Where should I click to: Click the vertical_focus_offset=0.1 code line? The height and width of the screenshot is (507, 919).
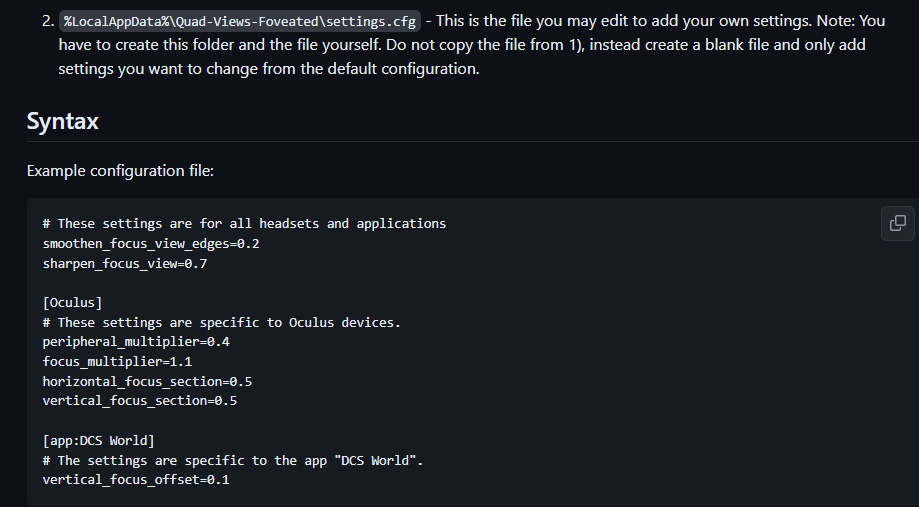(135, 480)
